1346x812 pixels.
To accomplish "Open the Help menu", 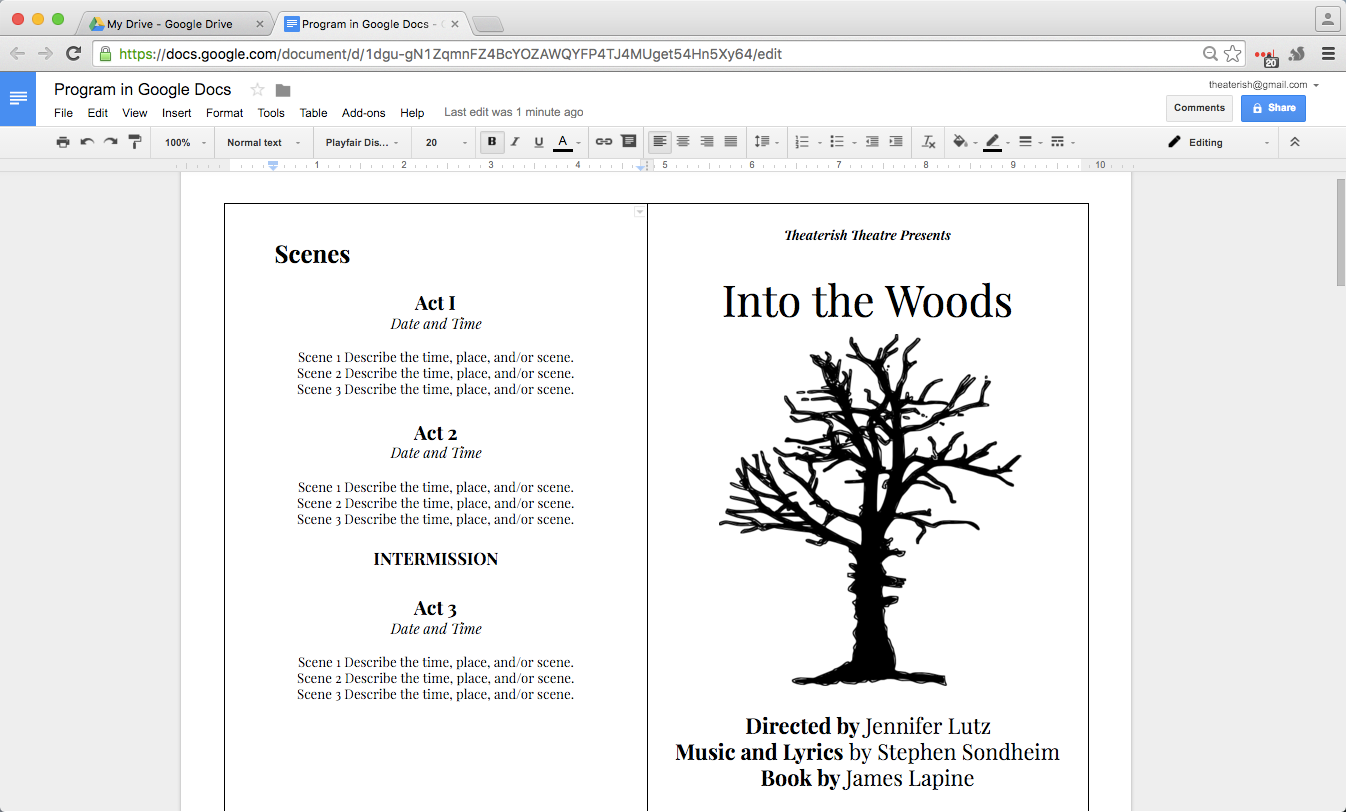I will pyautogui.click(x=412, y=113).
